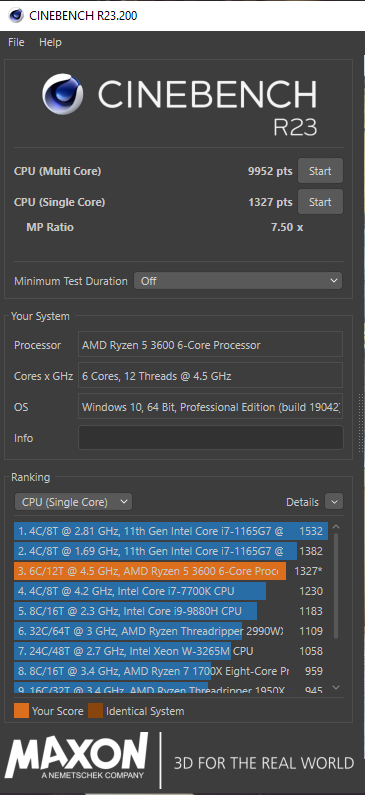Screen dimensions: 365x795
Task: Click the Cinebench sphere logo
Action: coord(63,94)
